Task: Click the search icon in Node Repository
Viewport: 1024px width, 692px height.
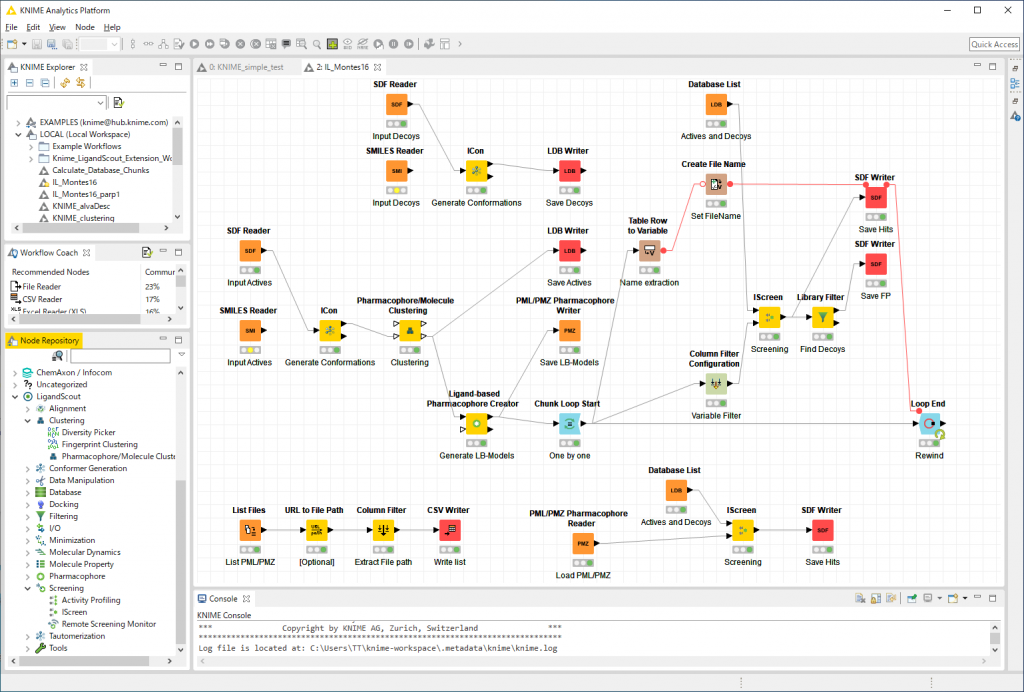Action: [x=57, y=356]
